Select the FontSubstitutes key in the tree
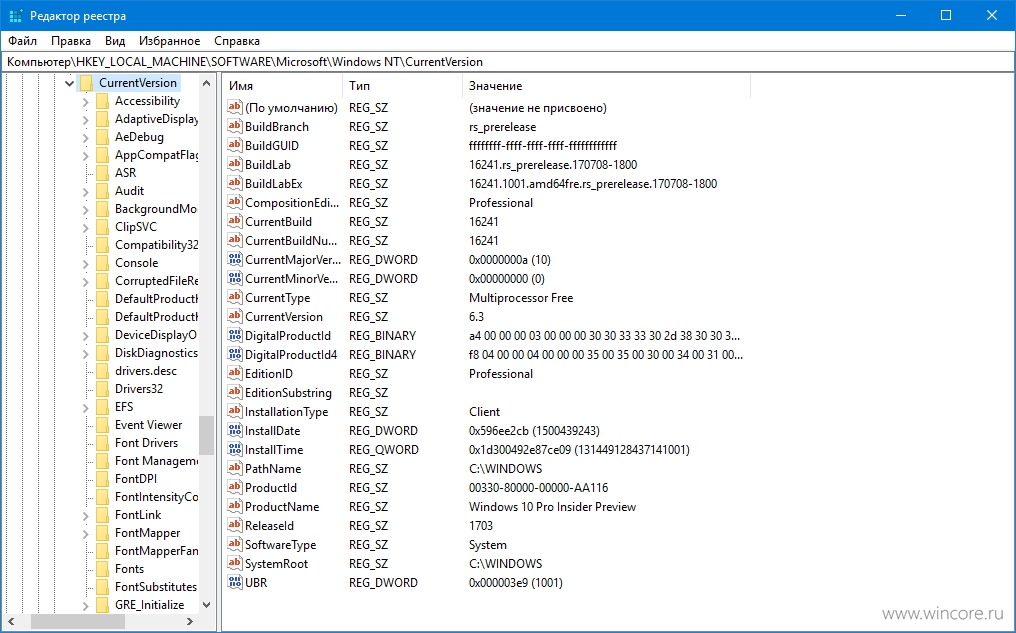This screenshot has width=1016, height=633. coord(156,587)
